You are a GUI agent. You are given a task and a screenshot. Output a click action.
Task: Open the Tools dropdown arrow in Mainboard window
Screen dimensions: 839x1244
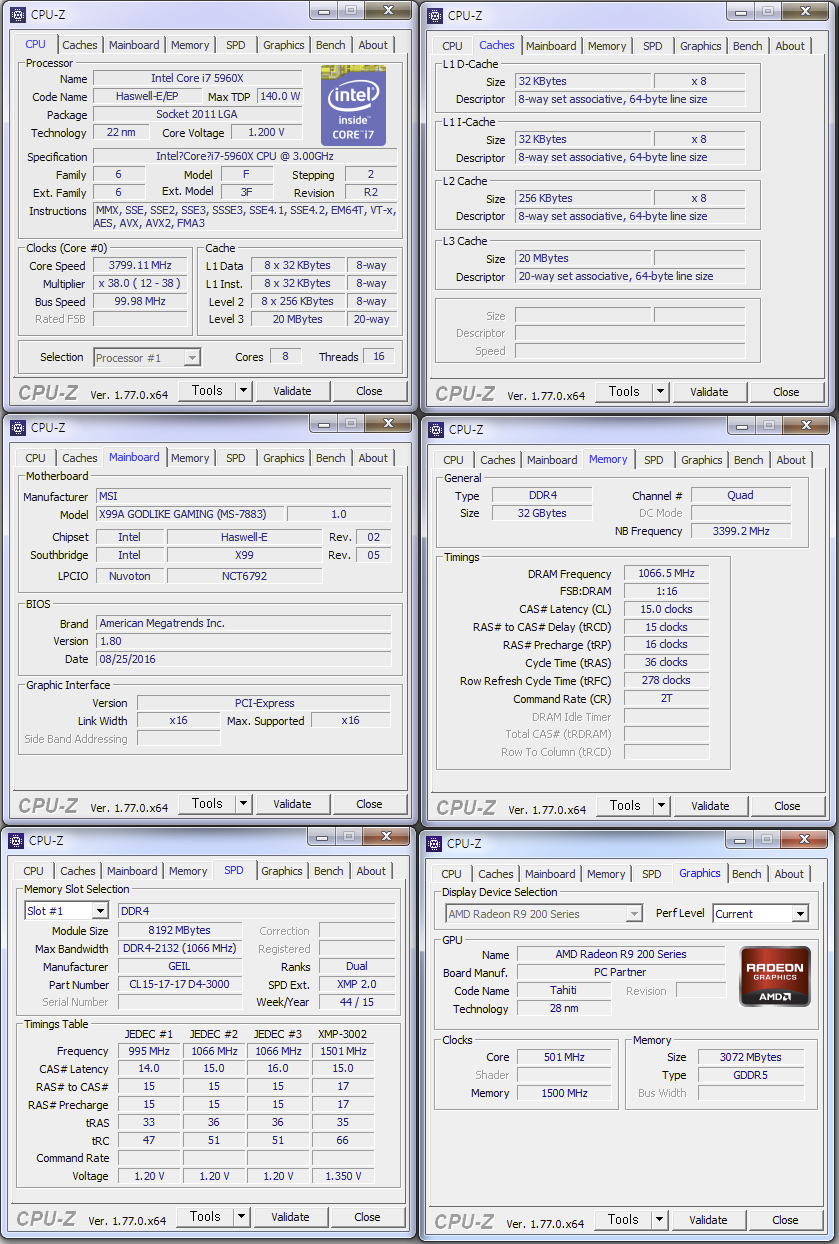pos(243,804)
